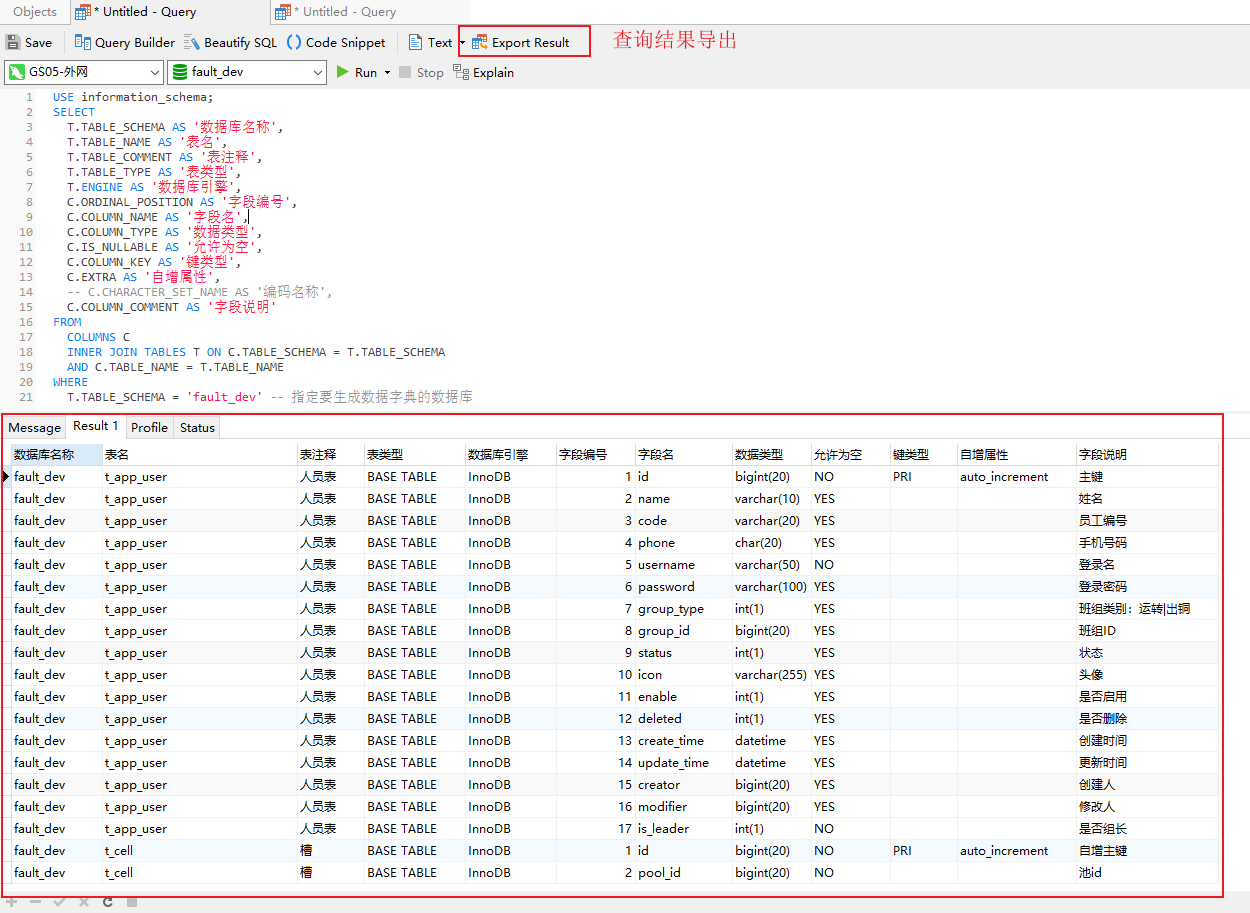Image resolution: width=1250 pixels, height=913 pixels.
Task: Open the fault_dev database dropdown
Action: [247, 72]
